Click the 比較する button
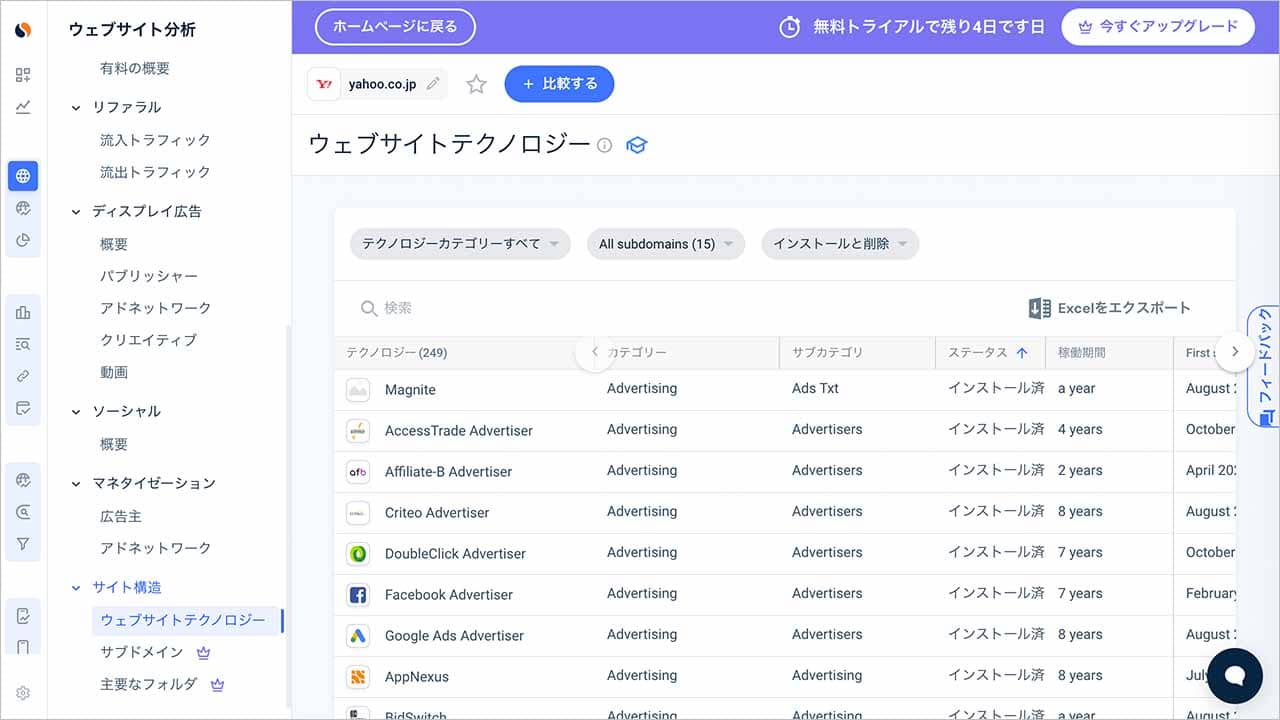 coord(559,84)
